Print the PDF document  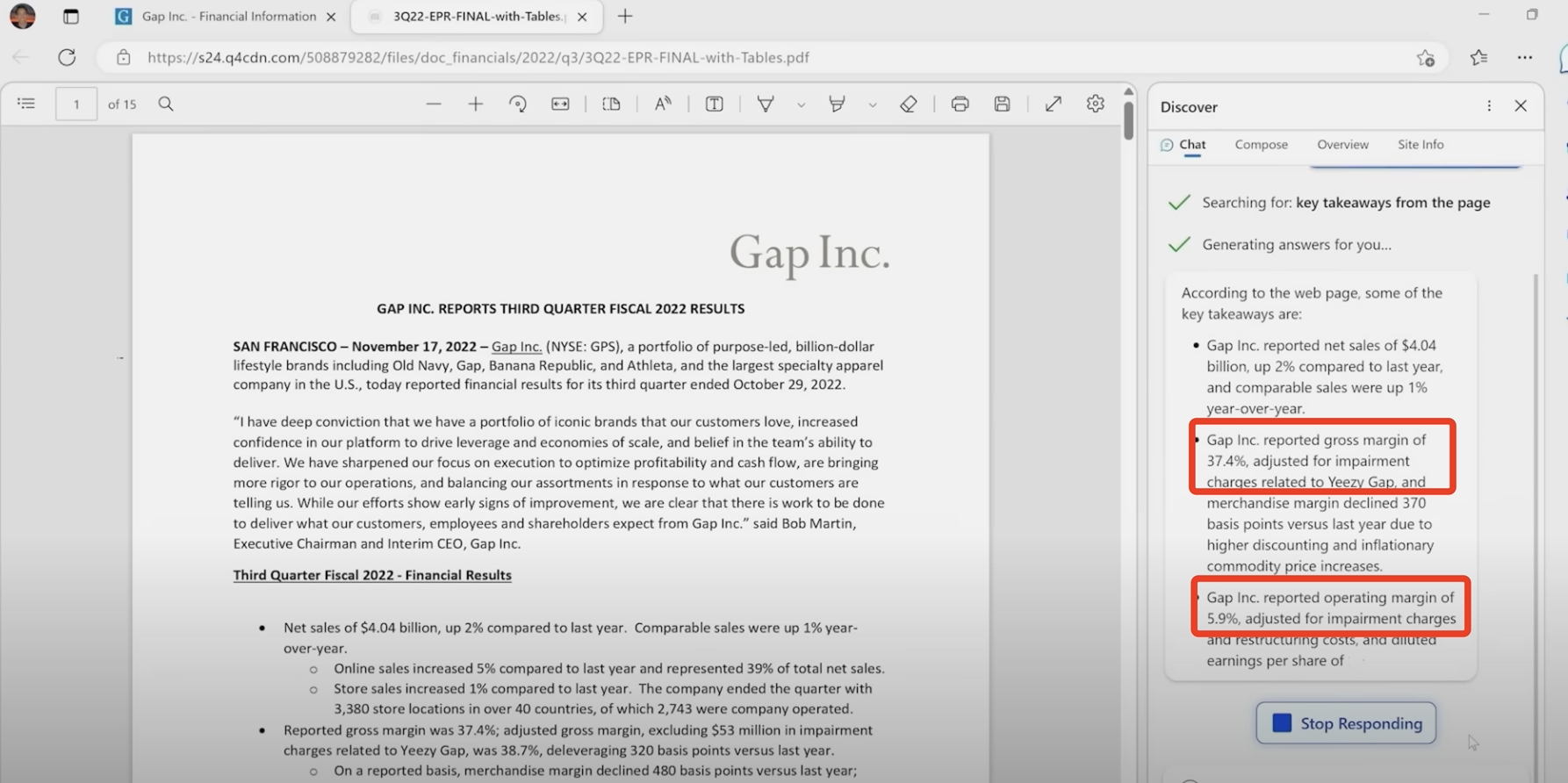(960, 104)
